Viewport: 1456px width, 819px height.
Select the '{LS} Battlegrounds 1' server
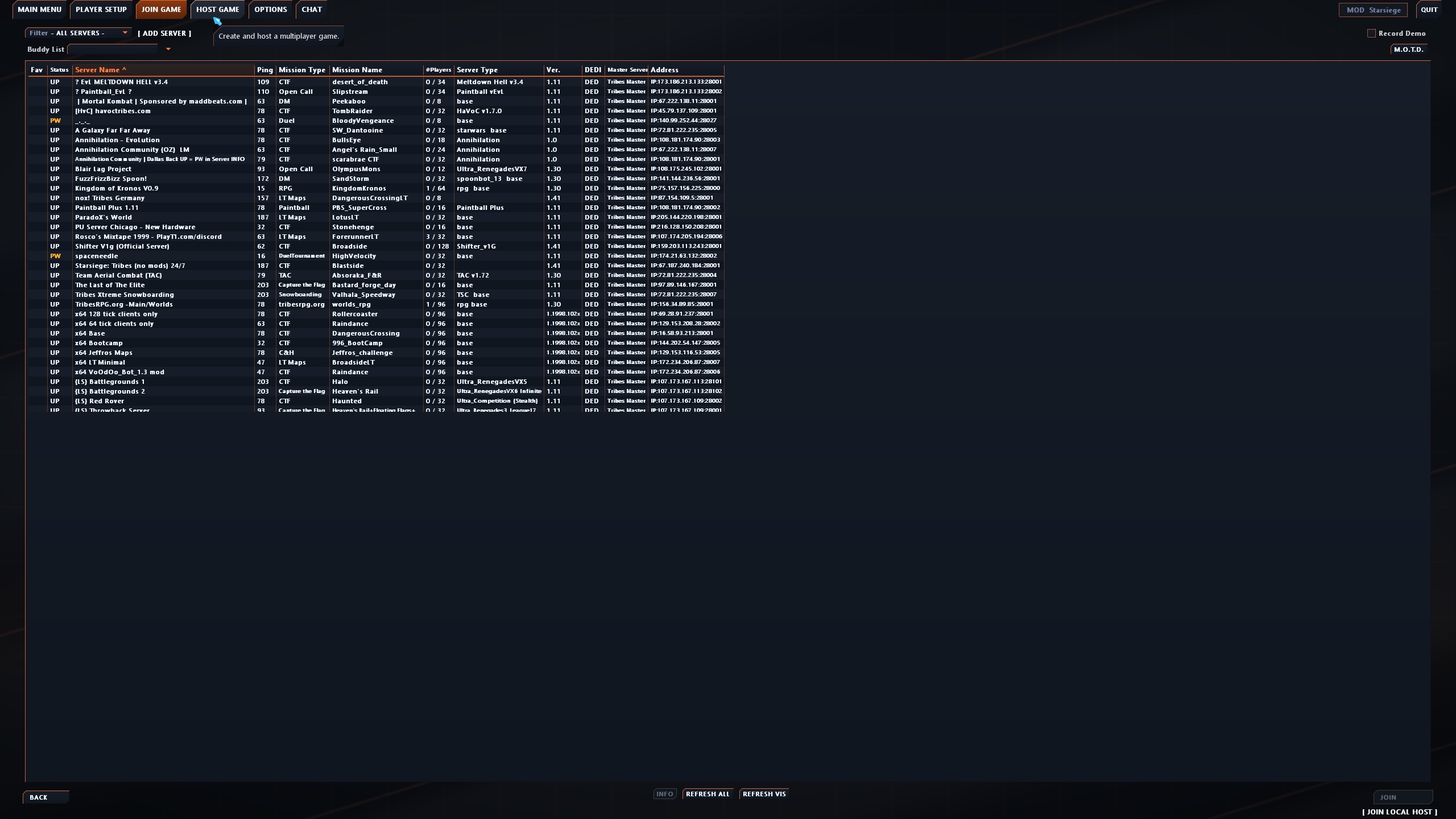click(x=376, y=382)
